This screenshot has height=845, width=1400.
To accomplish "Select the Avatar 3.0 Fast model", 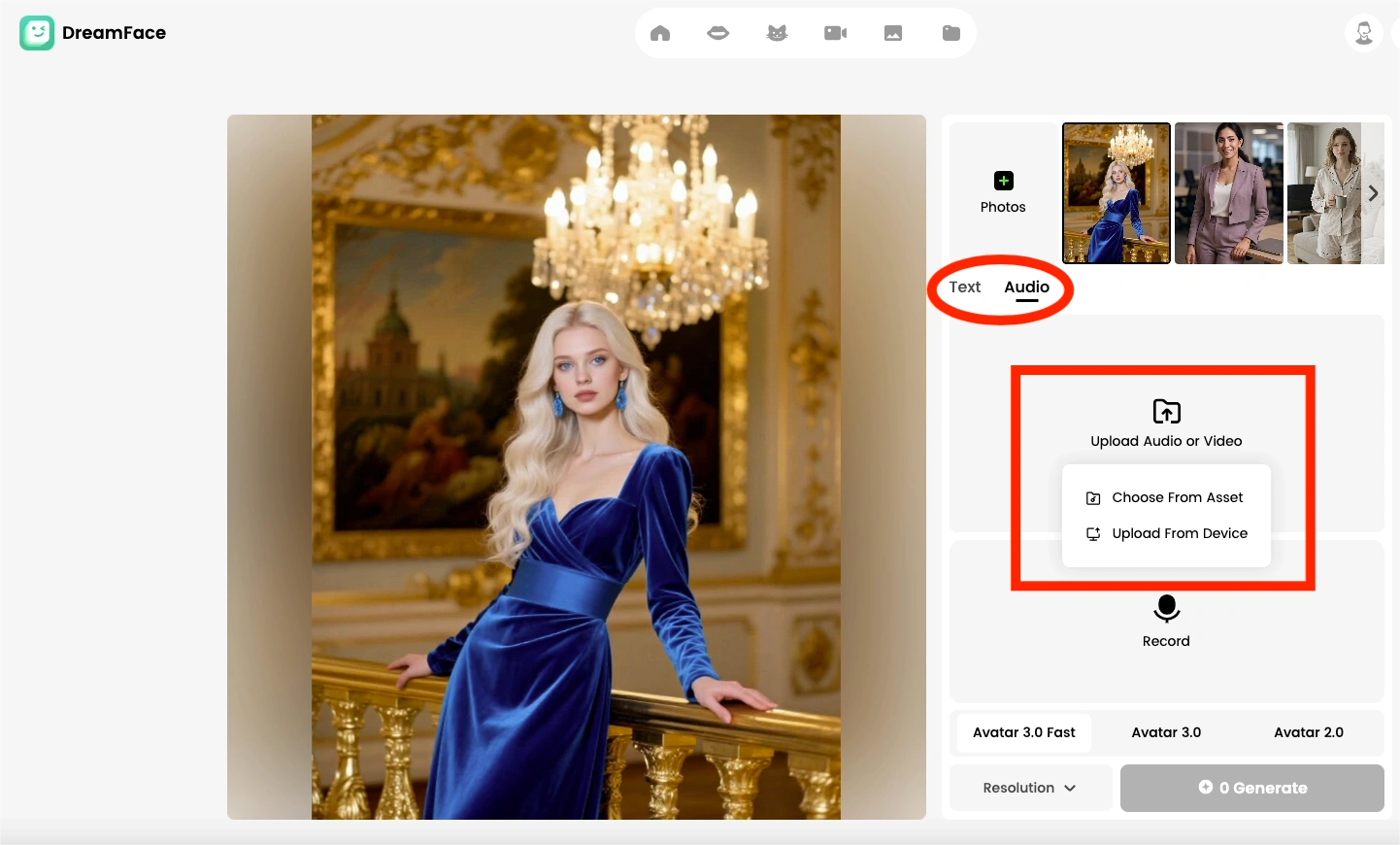I will (x=1023, y=732).
